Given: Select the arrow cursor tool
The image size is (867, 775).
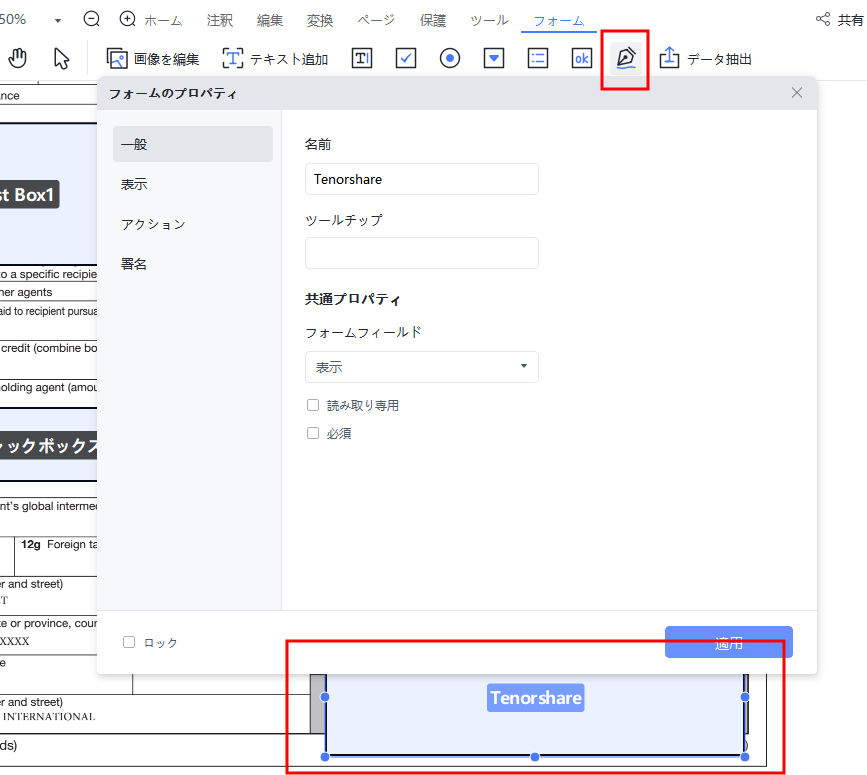Looking at the screenshot, I should (x=62, y=58).
